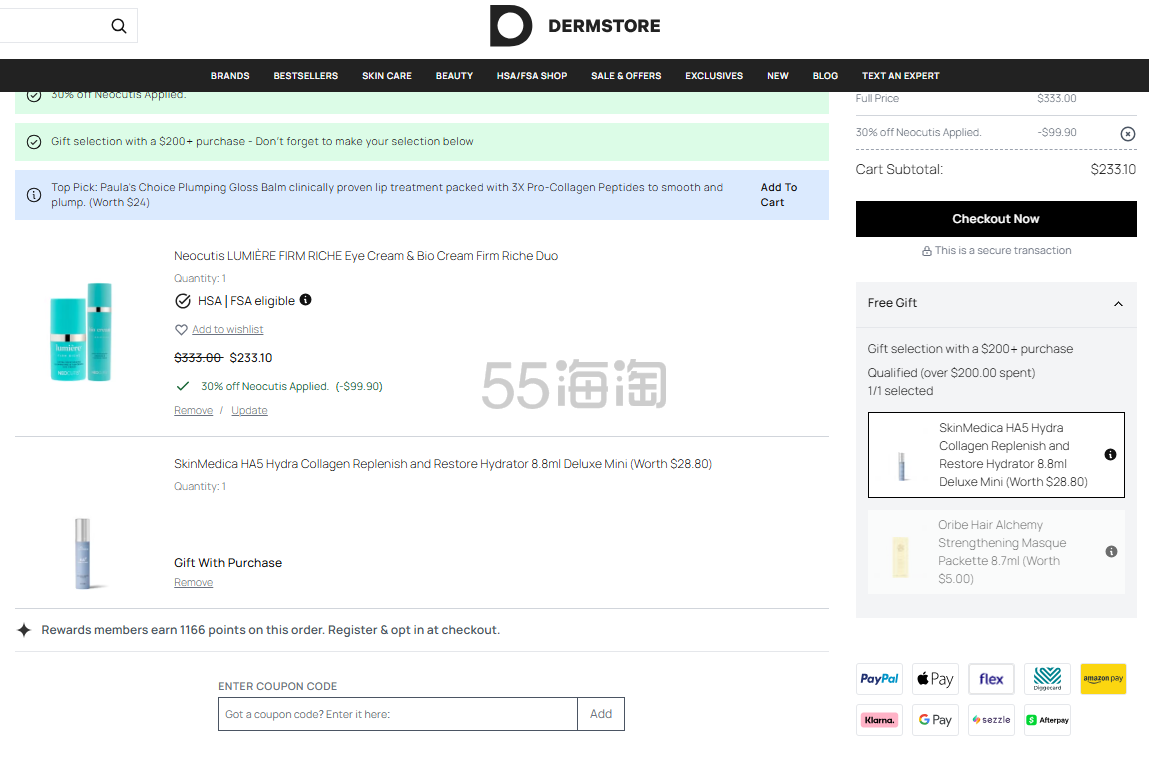Show HSA FSA eligibility info icon

306,299
